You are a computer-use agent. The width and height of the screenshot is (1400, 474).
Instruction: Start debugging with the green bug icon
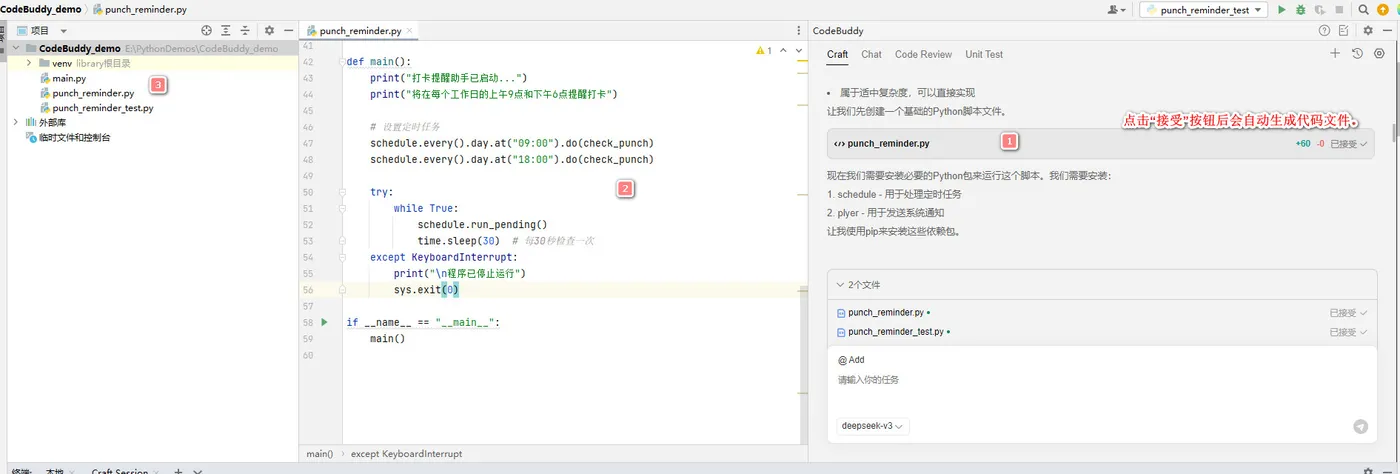(x=1301, y=9)
